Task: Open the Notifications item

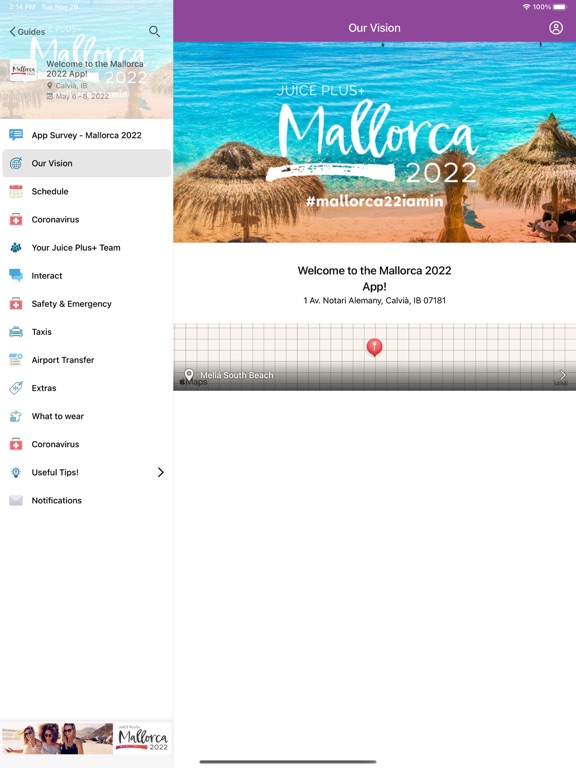Action: pyautogui.click(x=87, y=500)
